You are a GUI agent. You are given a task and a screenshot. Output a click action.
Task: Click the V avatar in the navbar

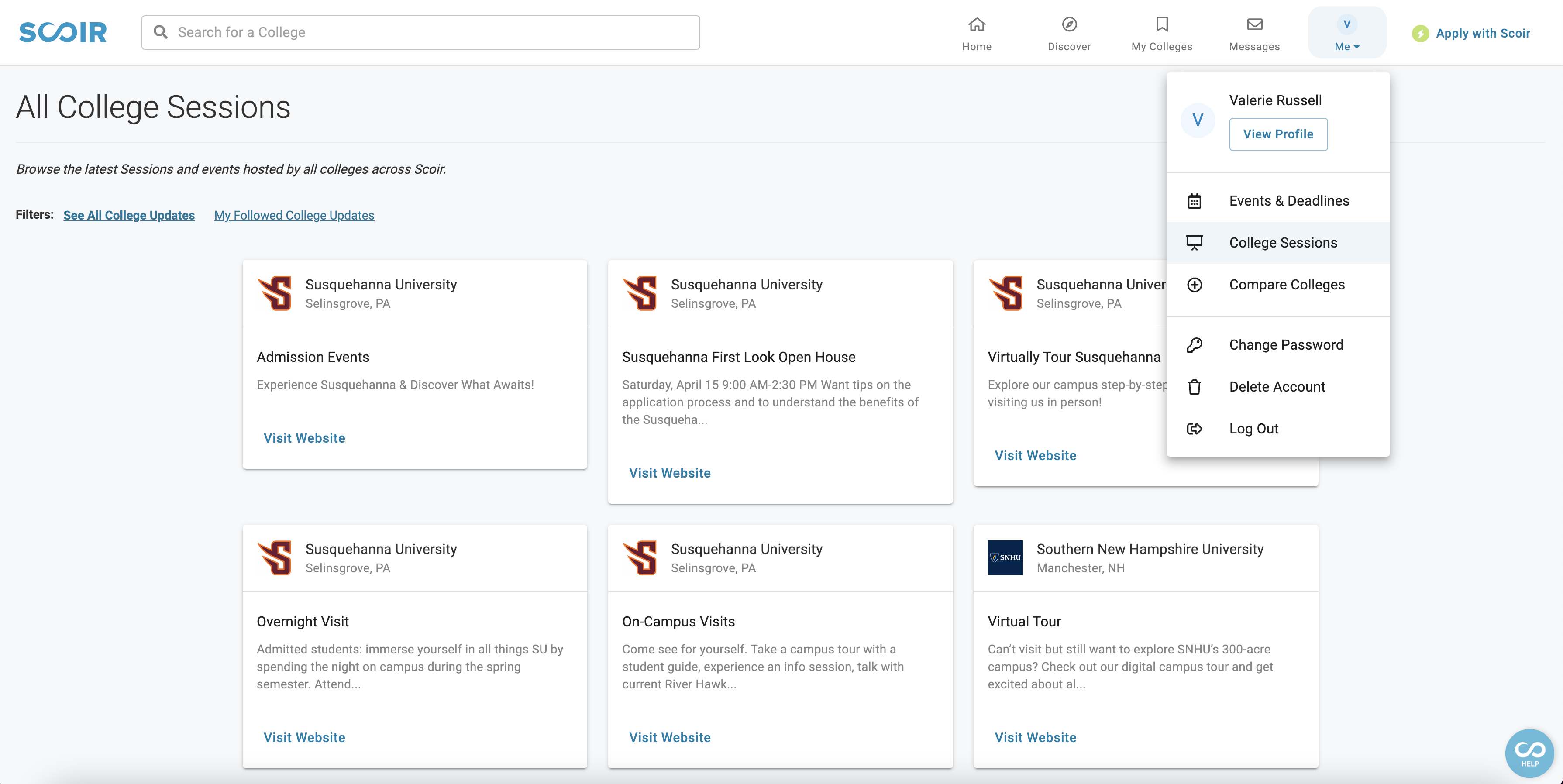click(1346, 24)
